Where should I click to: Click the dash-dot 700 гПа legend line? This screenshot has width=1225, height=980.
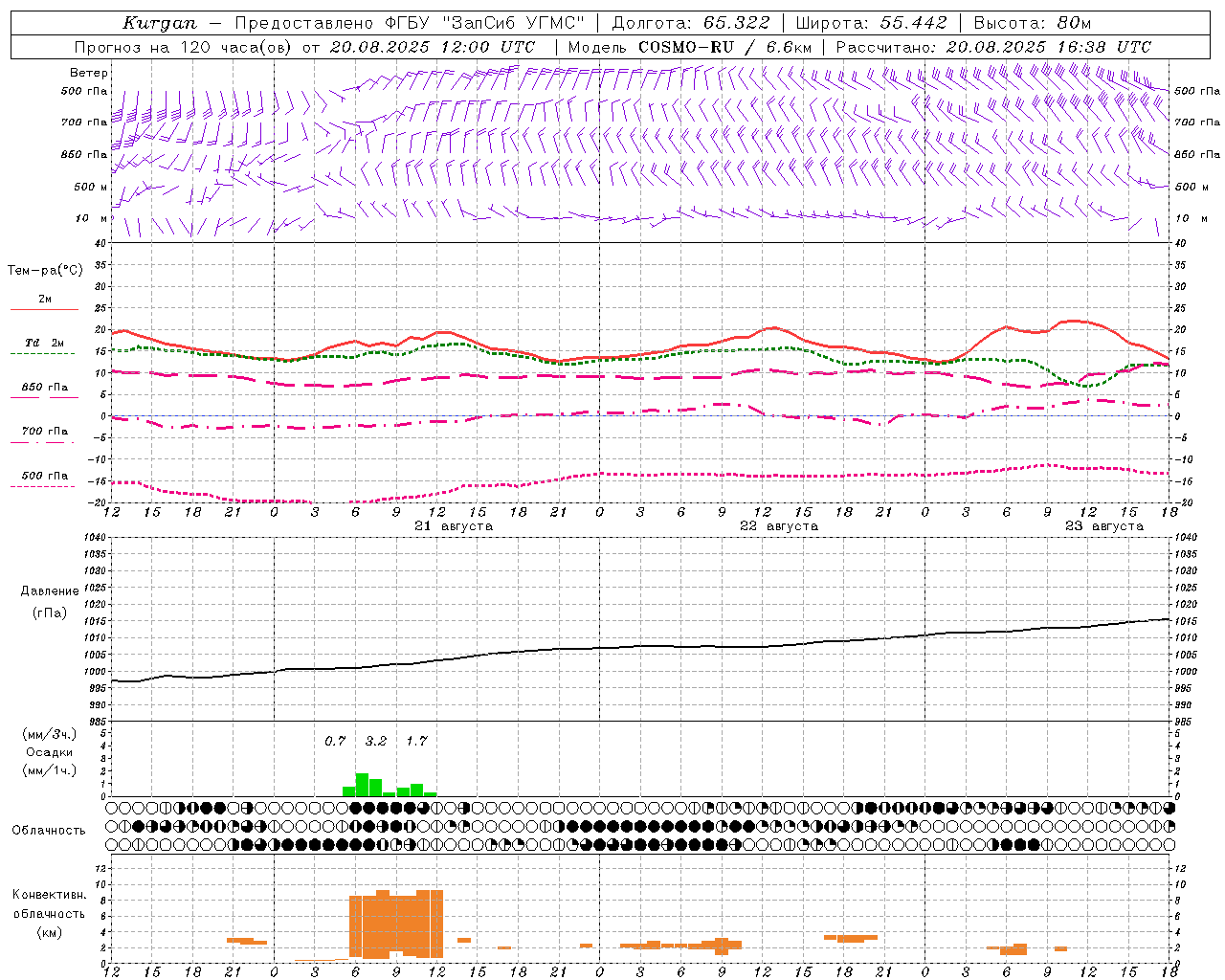pyautogui.click(x=43, y=443)
